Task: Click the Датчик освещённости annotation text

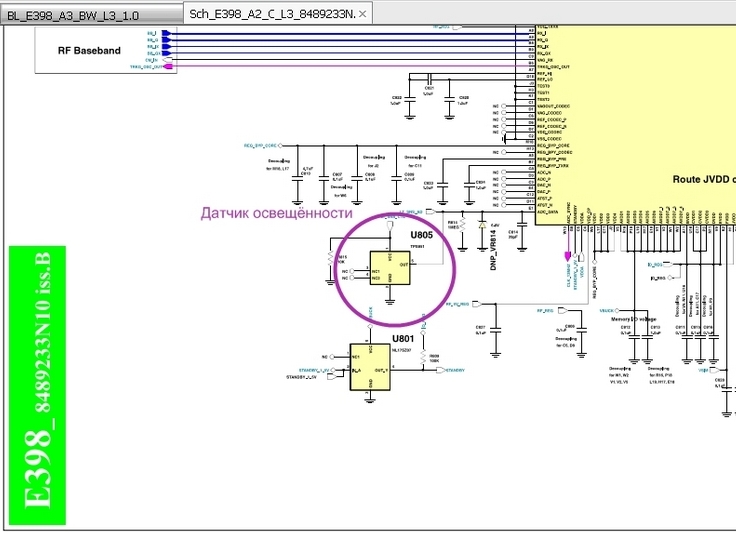Action: click(276, 213)
